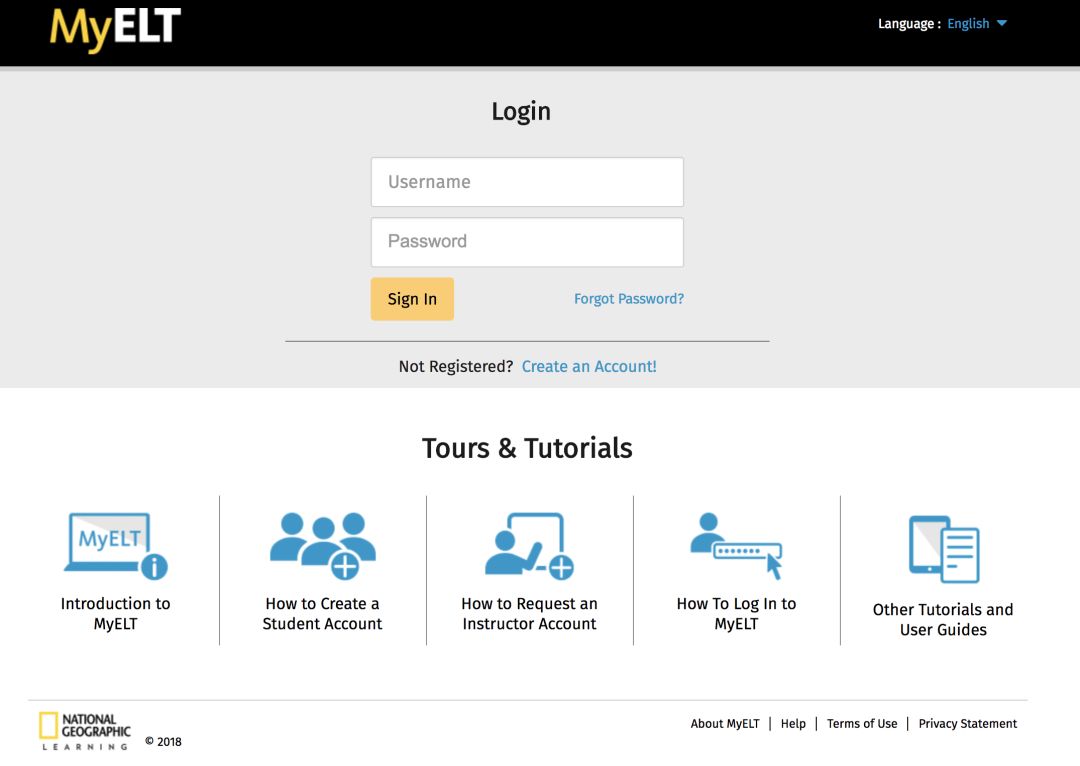
Task: Click the language dropdown arrow
Action: click(1001, 23)
